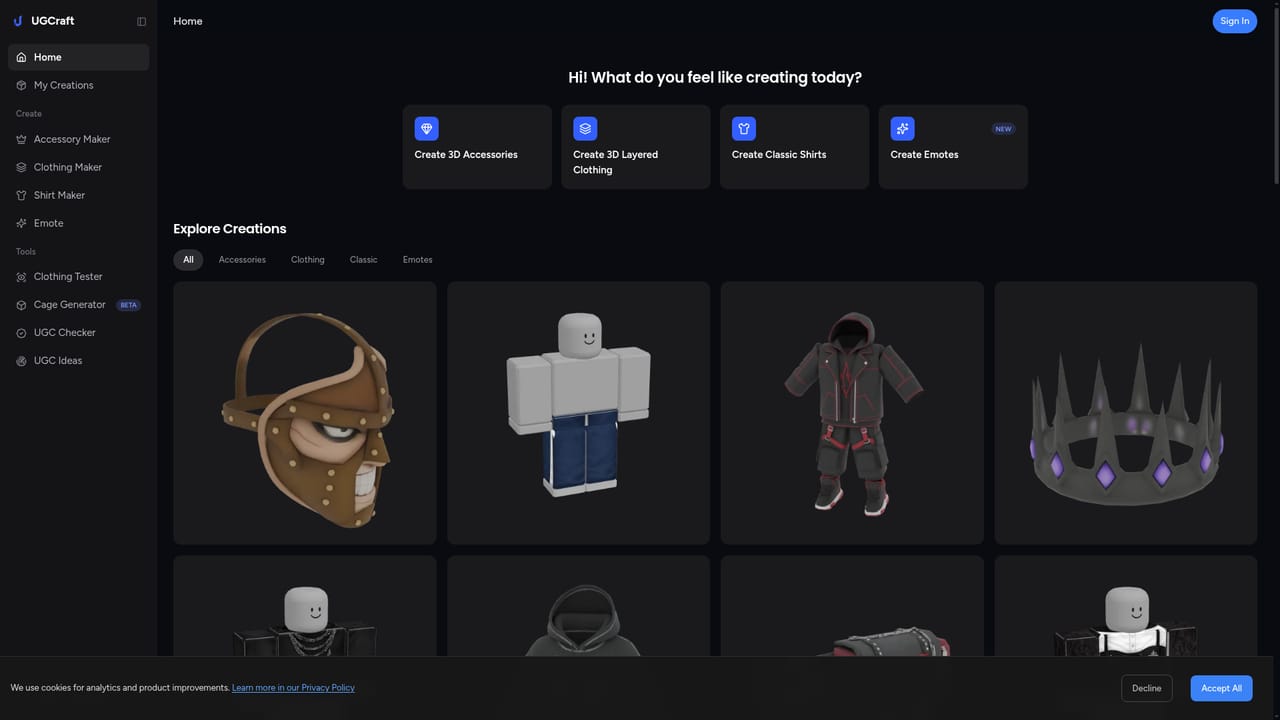1280x720 pixels.
Task: Click the NEW badge on Create Emotes
Action: (1003, 129)
